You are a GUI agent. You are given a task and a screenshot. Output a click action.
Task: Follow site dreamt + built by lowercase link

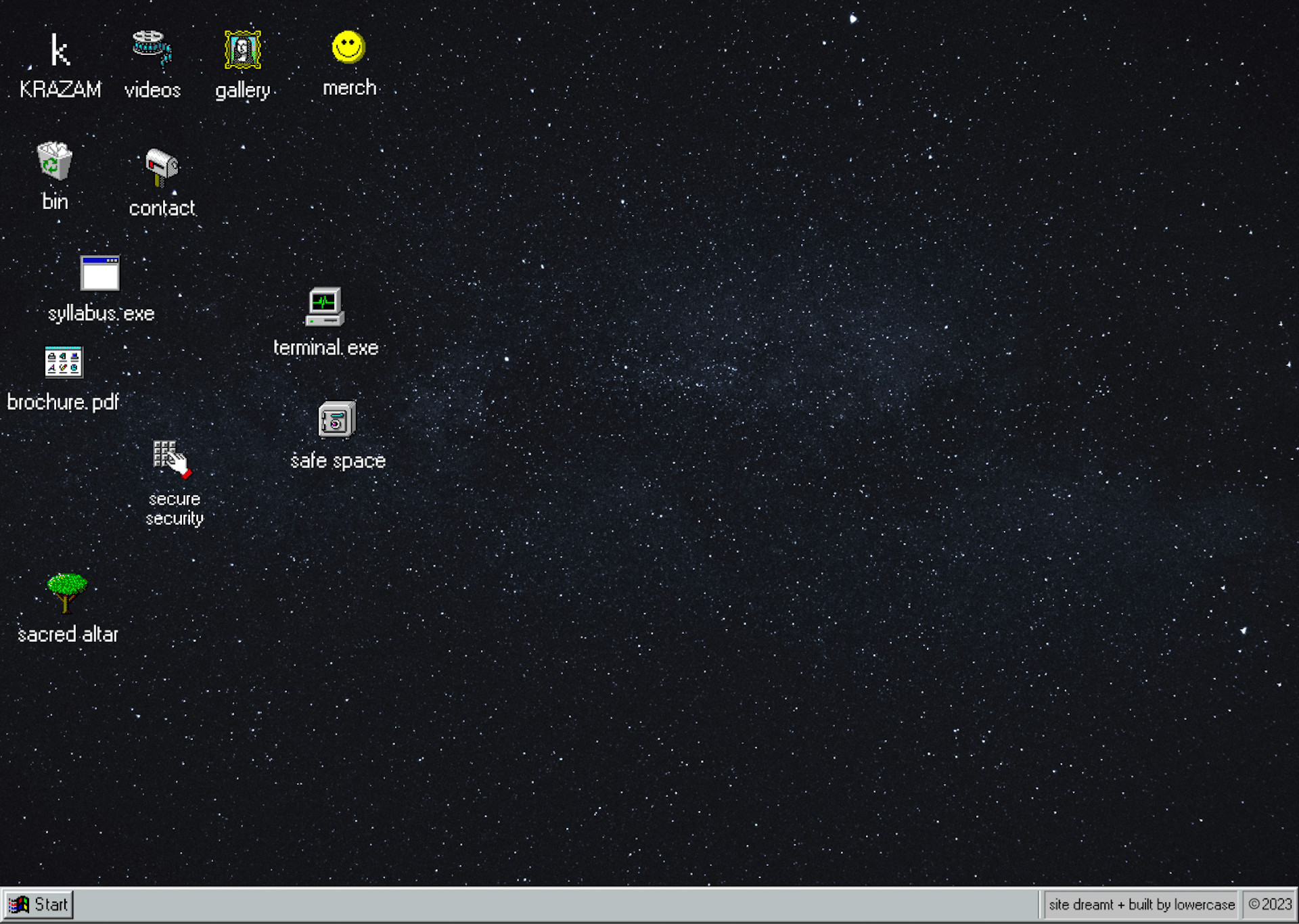1141,904
